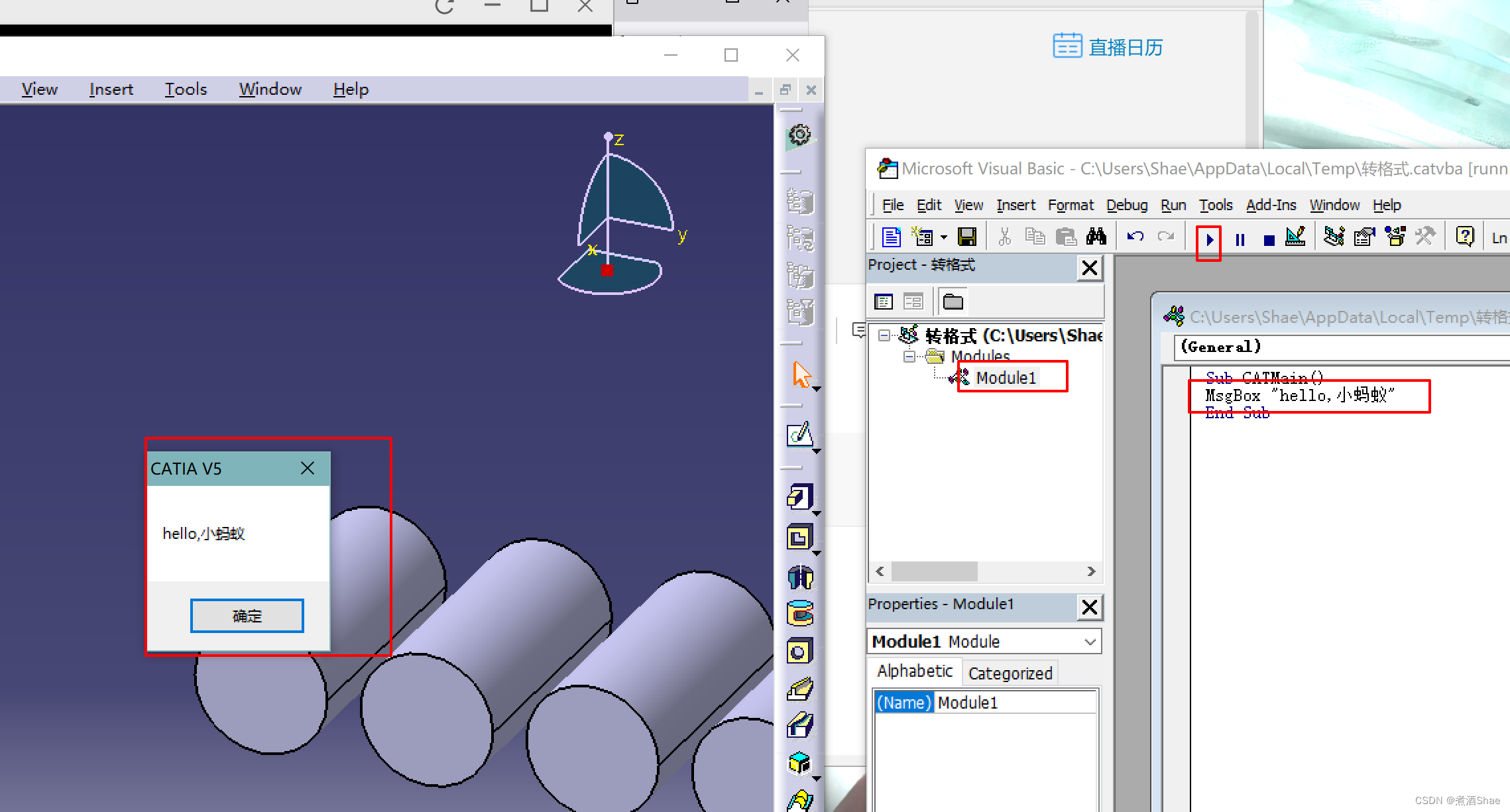Click View Code icon in Project panel

point(884,302)
